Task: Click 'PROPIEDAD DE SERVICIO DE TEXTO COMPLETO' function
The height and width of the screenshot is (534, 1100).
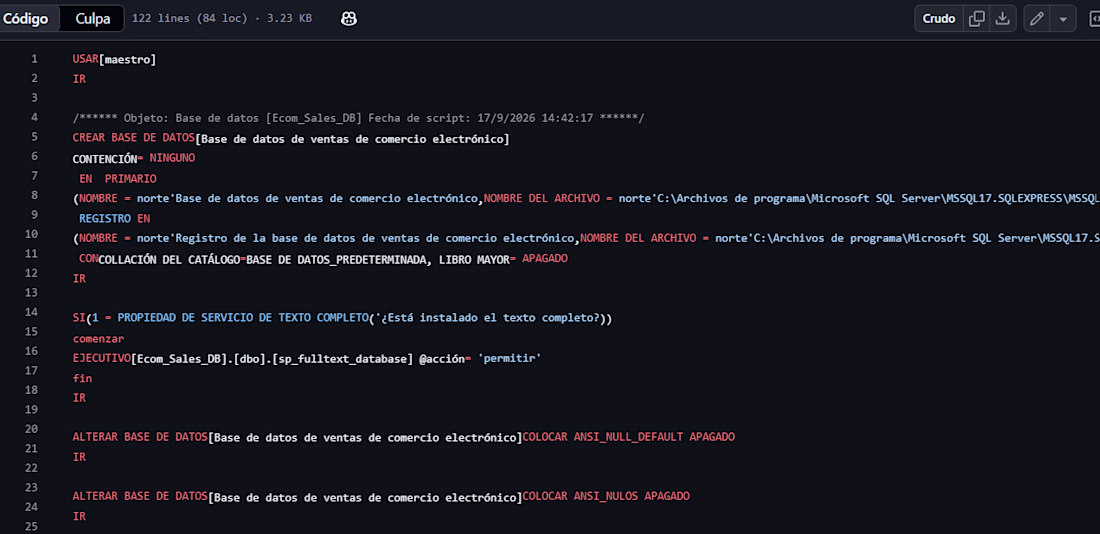Action: click(243, 318)
